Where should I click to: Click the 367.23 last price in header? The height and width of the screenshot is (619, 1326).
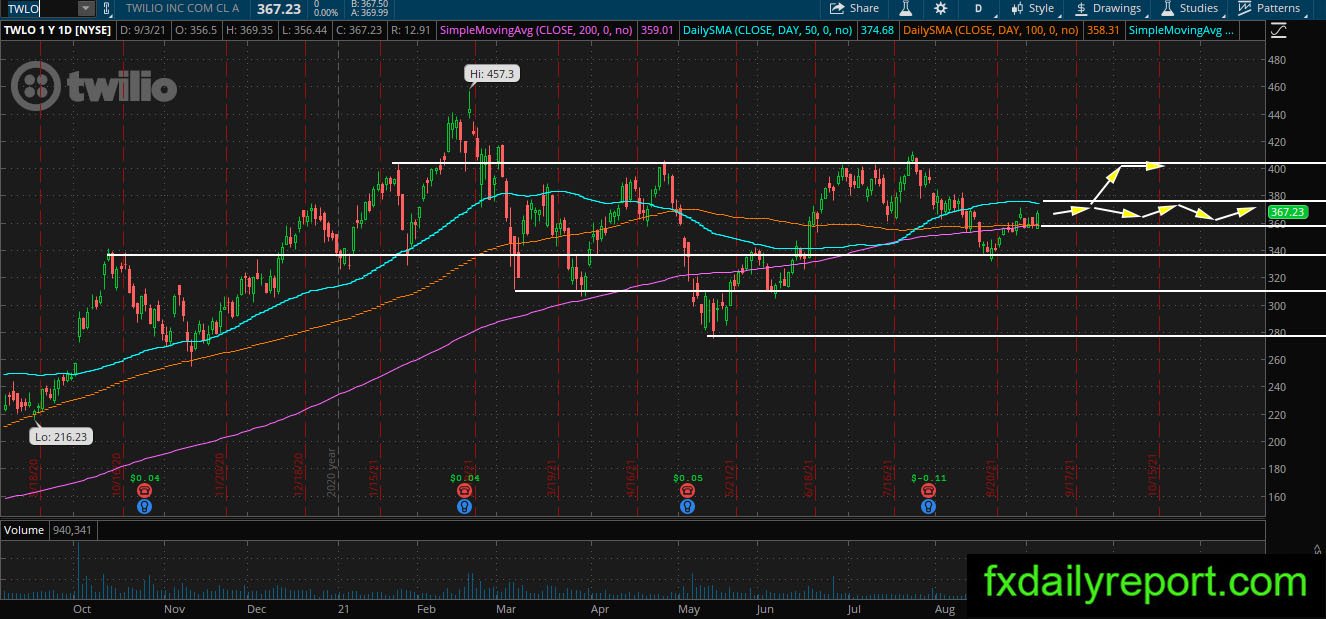pyautogui.click(x=279, y=8)
